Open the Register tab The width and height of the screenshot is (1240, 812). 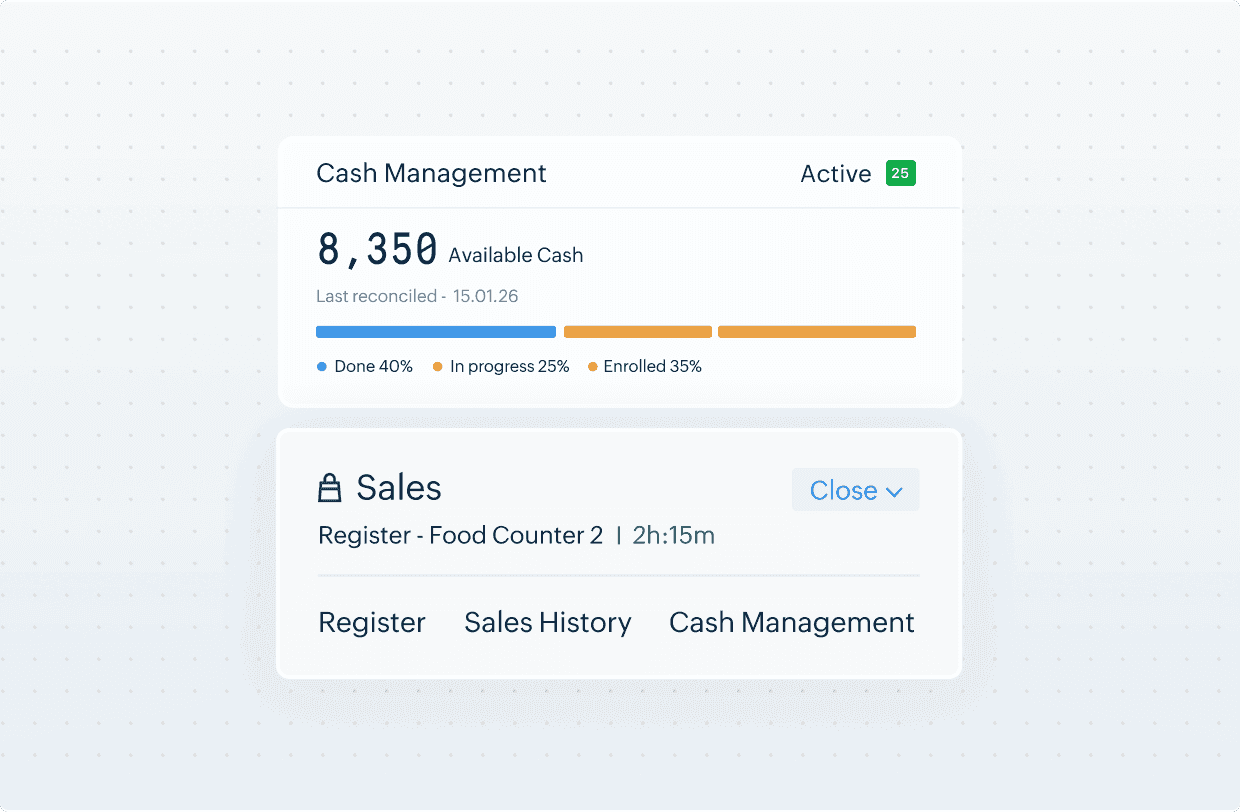coord(372,622)
